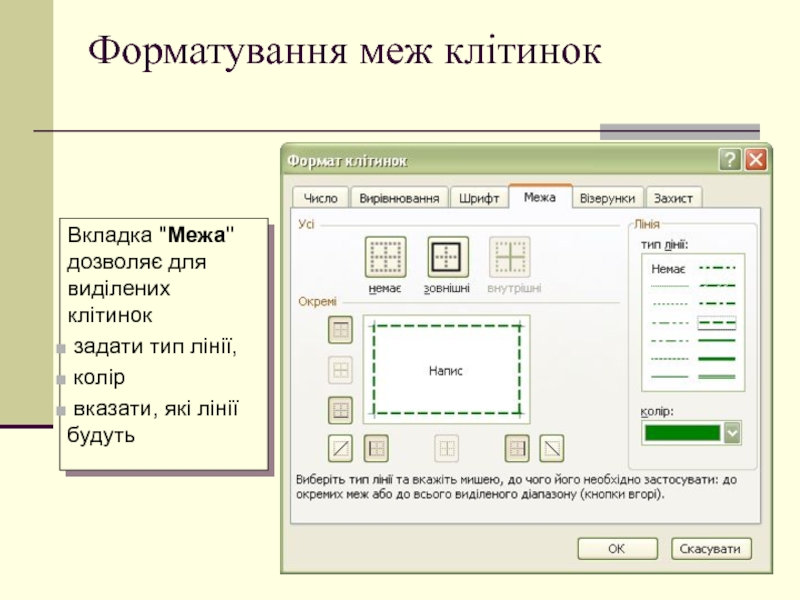
Task: Select 'Немає' in line type list
Action: 668,269
